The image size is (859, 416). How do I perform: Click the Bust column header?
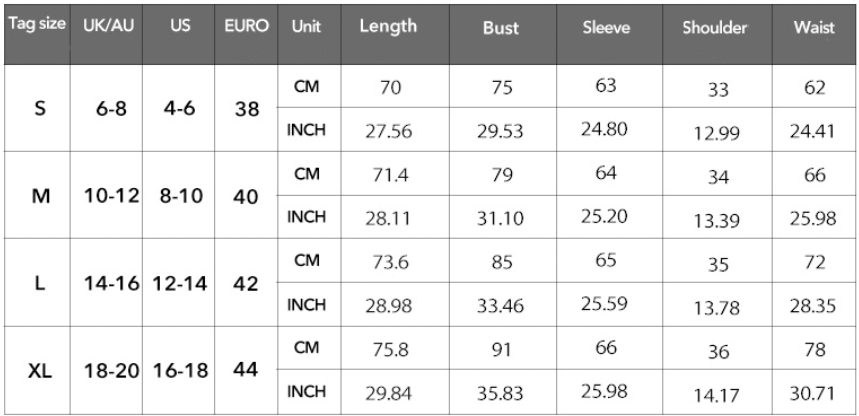pyautogui.click(x=500, y=28)
